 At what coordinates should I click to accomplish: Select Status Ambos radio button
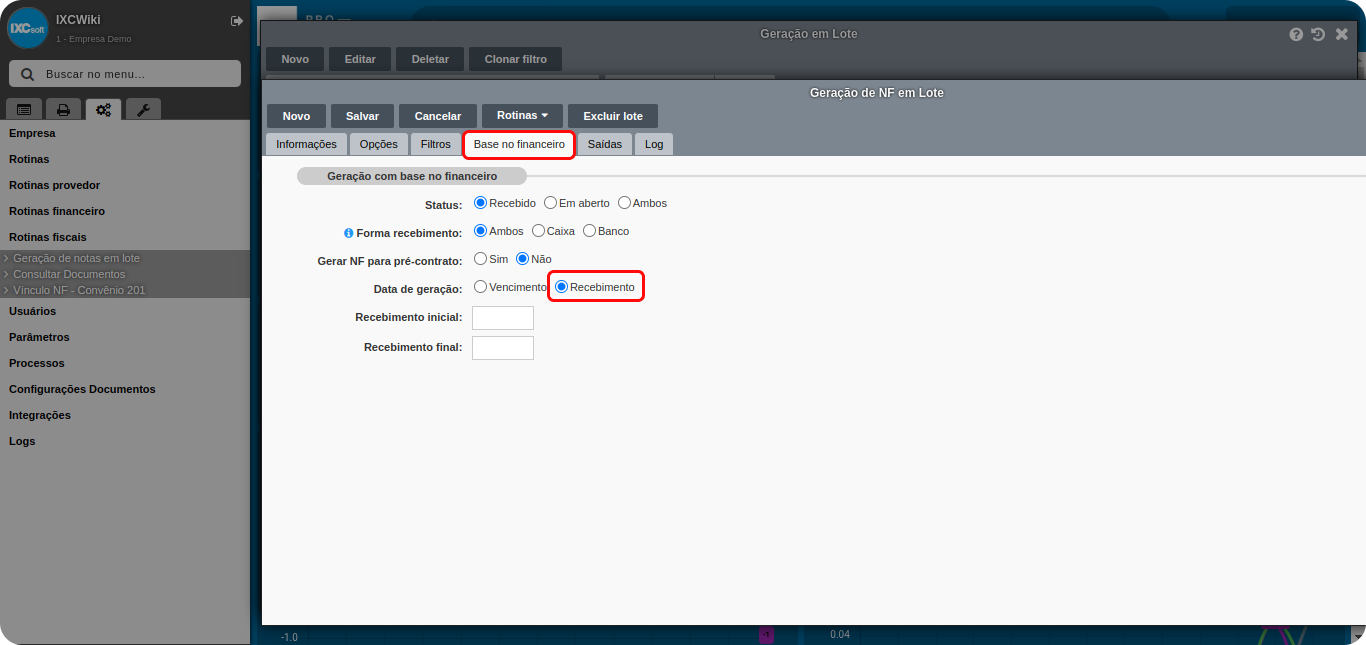pyautogui.click(x=624, y=203)
